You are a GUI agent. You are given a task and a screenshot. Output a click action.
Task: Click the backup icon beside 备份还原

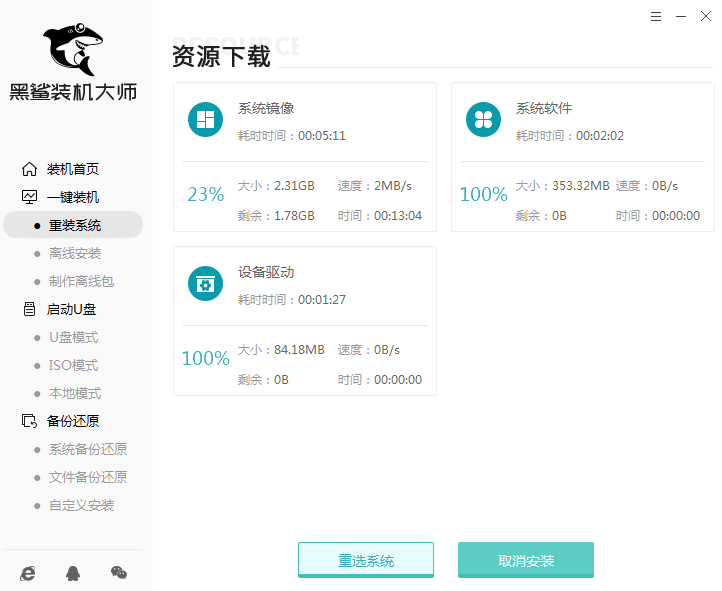click(x=29, y=421)
